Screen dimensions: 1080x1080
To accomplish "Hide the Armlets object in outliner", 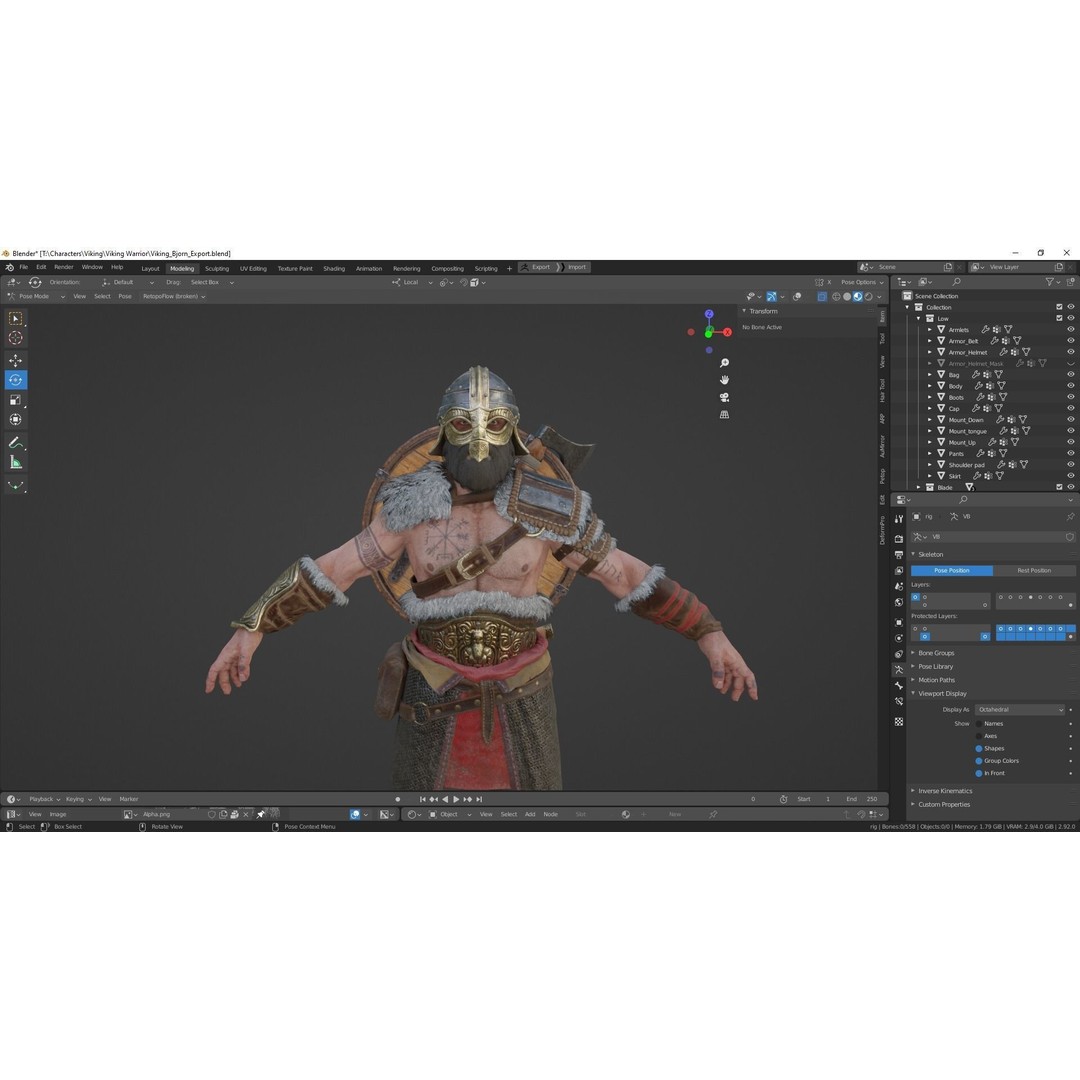I will coord(1070,329).
